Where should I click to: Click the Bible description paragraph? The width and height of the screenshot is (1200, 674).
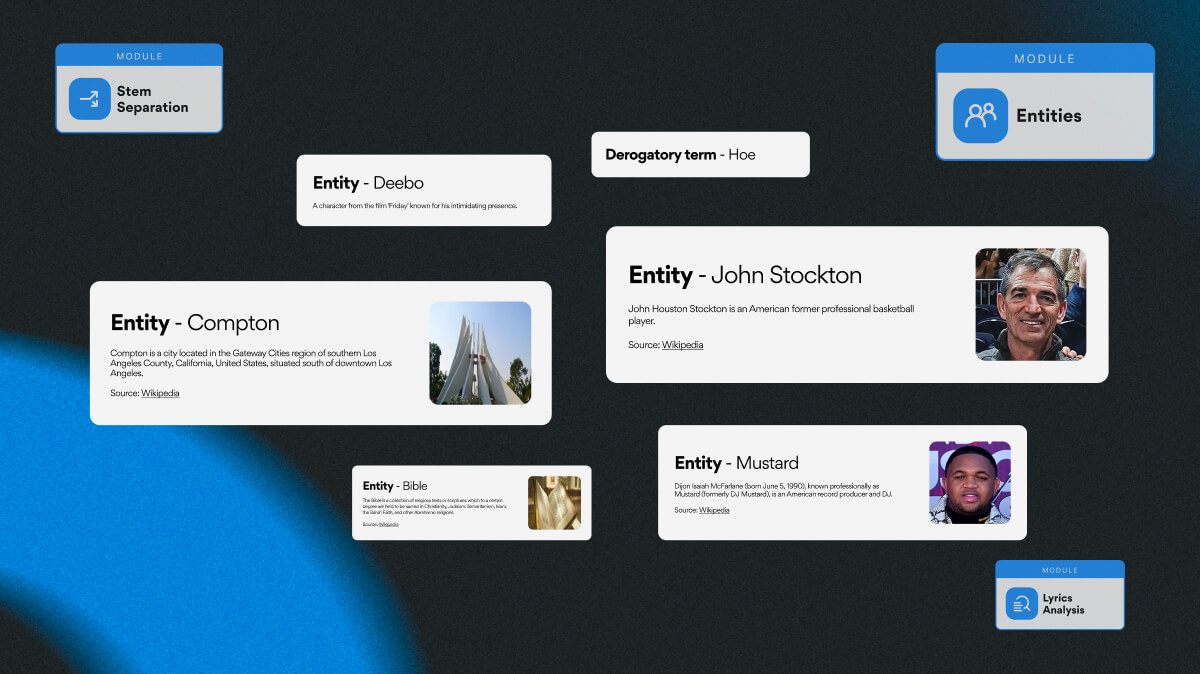435,506
